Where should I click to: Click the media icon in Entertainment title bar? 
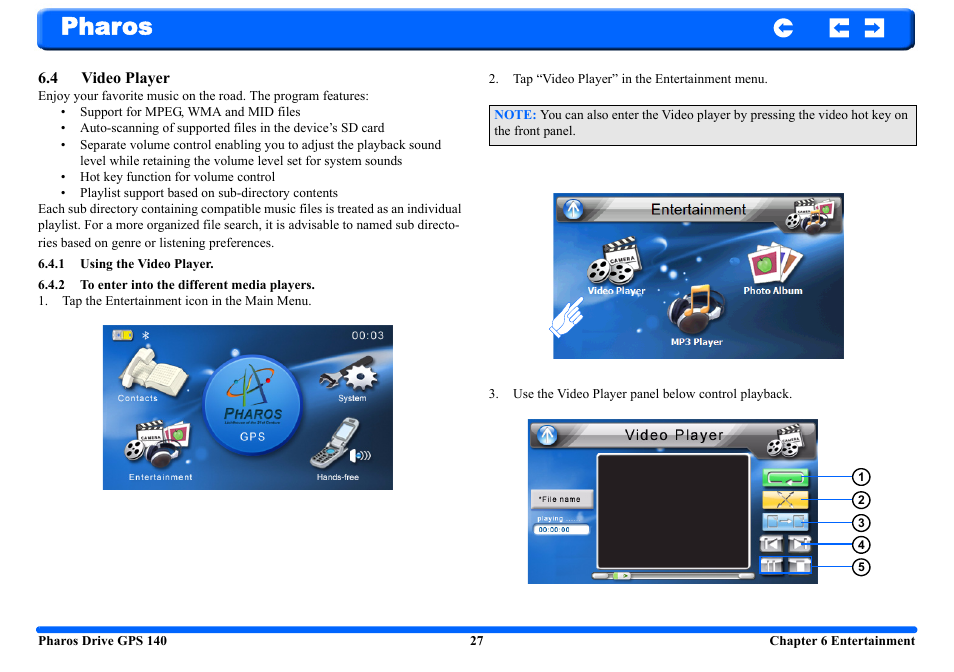coord(809,216)
